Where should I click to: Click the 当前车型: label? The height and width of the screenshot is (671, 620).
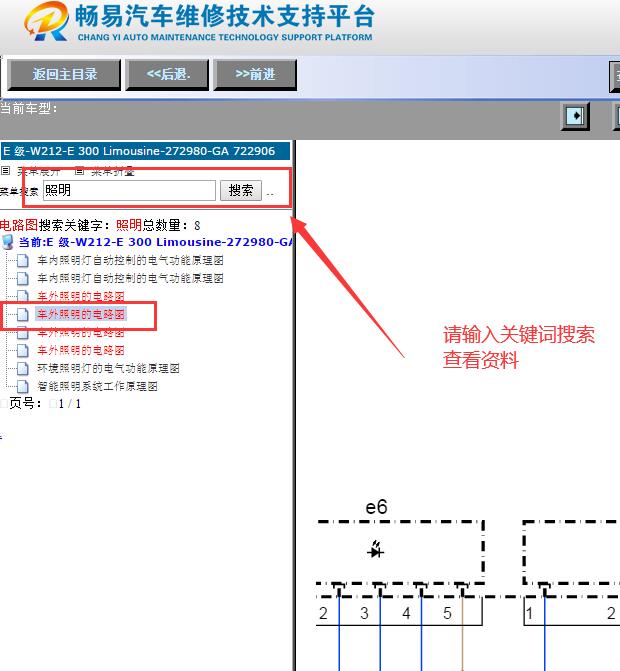(29, 109)
